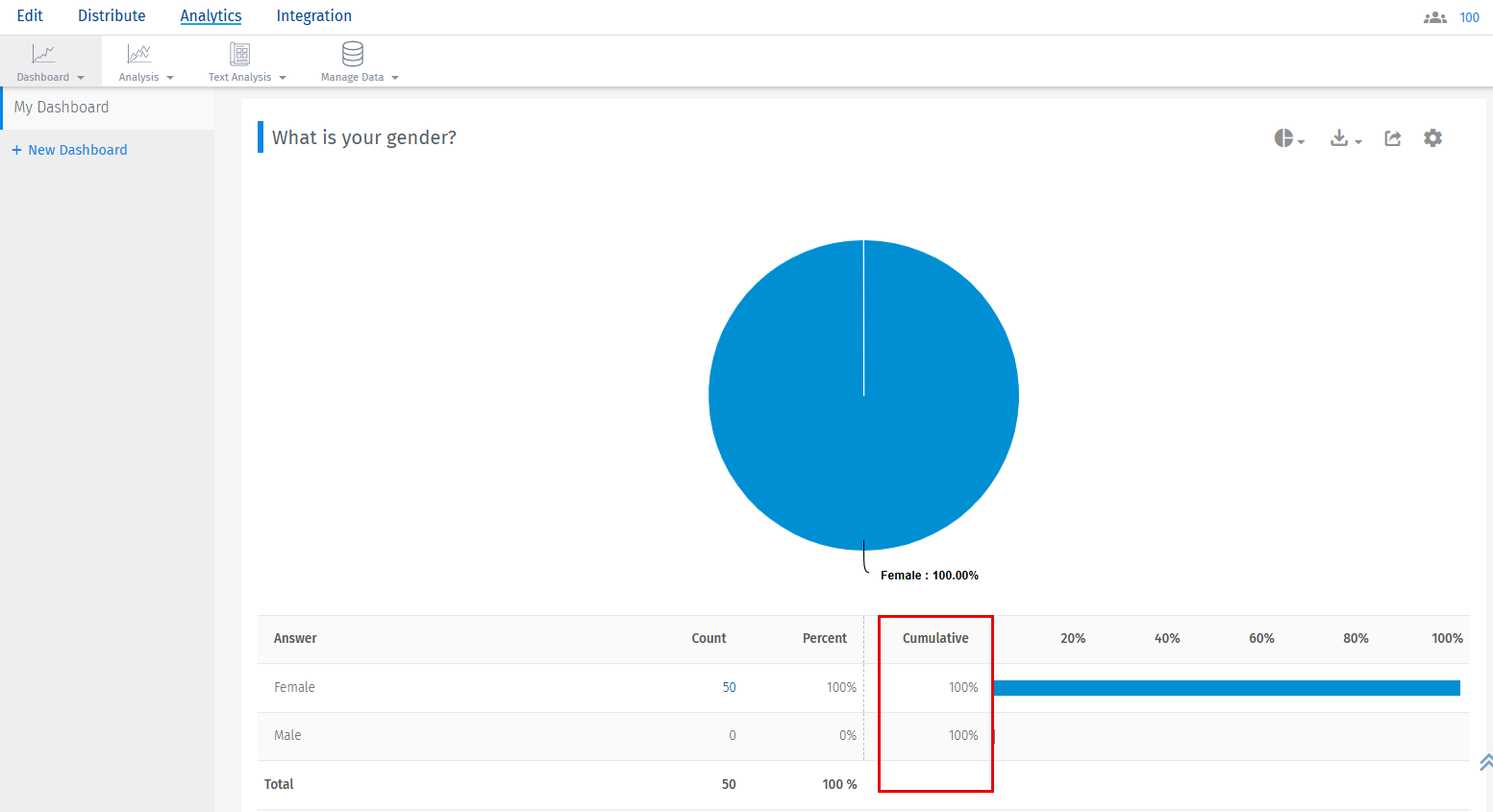This screenshot has width=1493, height=812.
Task: Select My Dashboard in the sidebar
Action: pyautogui.click(x=62, y=107)
